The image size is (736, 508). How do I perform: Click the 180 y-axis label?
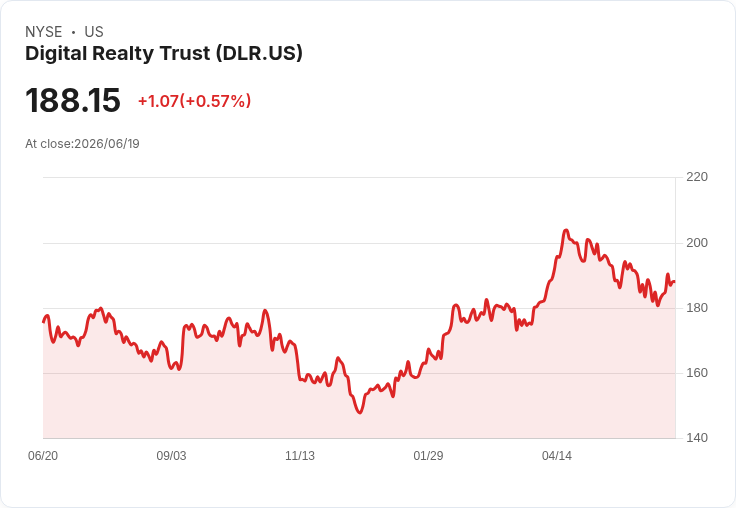[697, 308]
